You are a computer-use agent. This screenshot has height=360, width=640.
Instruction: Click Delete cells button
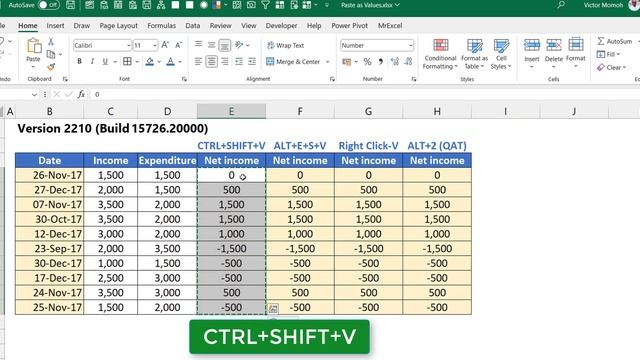point(553,54)
